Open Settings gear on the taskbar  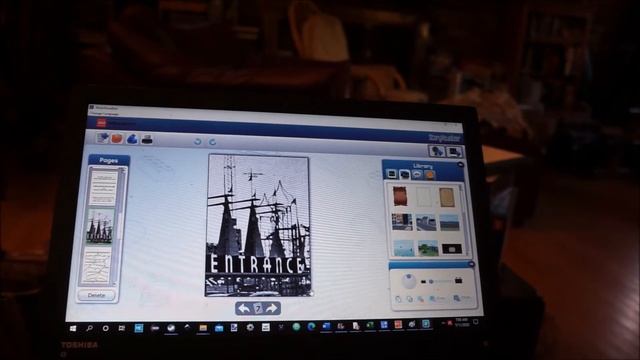click(250, 327)
